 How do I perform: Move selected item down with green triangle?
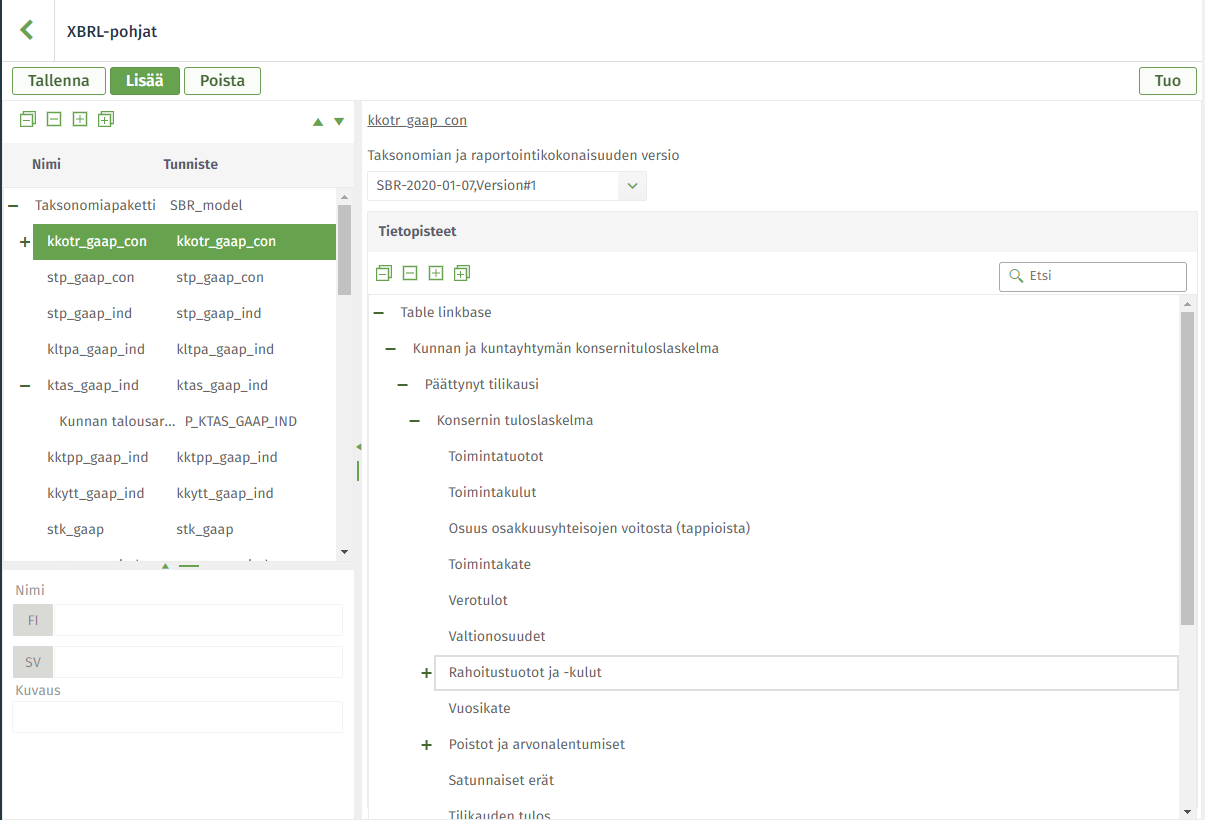coord(339,122)
